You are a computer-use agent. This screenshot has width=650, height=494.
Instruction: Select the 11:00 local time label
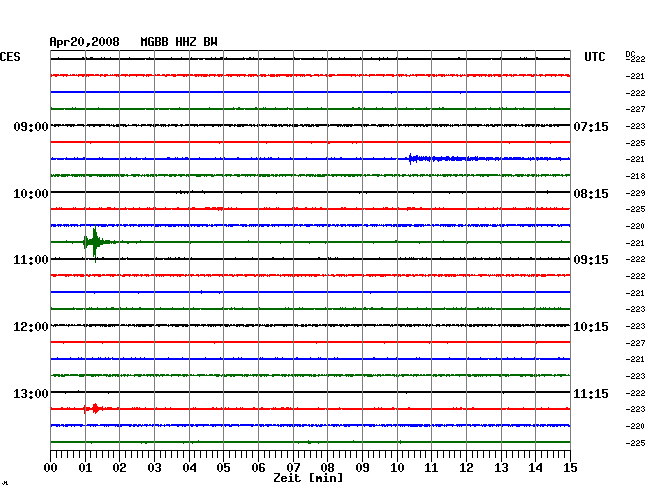tap(31, 260)
